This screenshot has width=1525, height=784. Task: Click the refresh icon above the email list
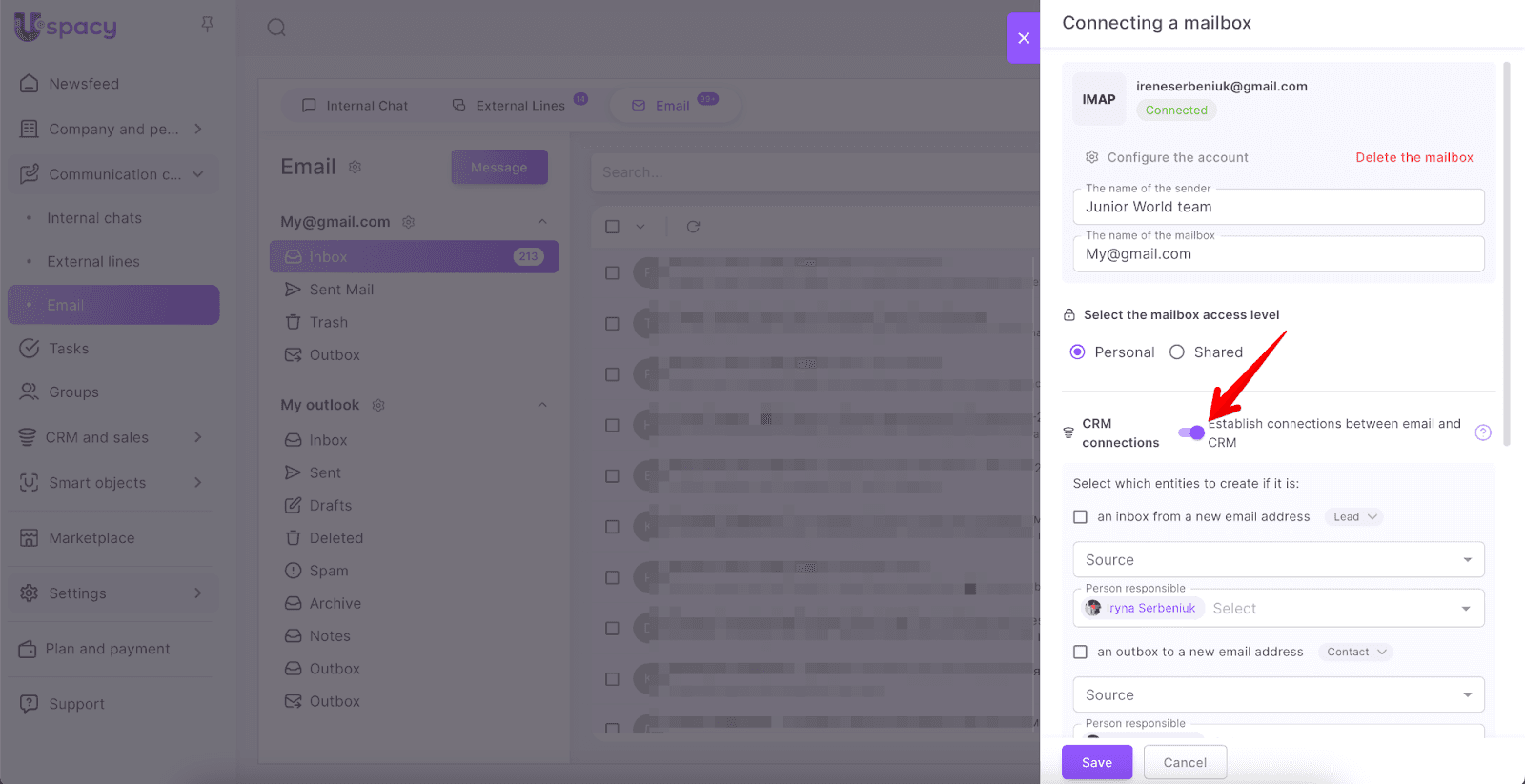tap(693, 227)
